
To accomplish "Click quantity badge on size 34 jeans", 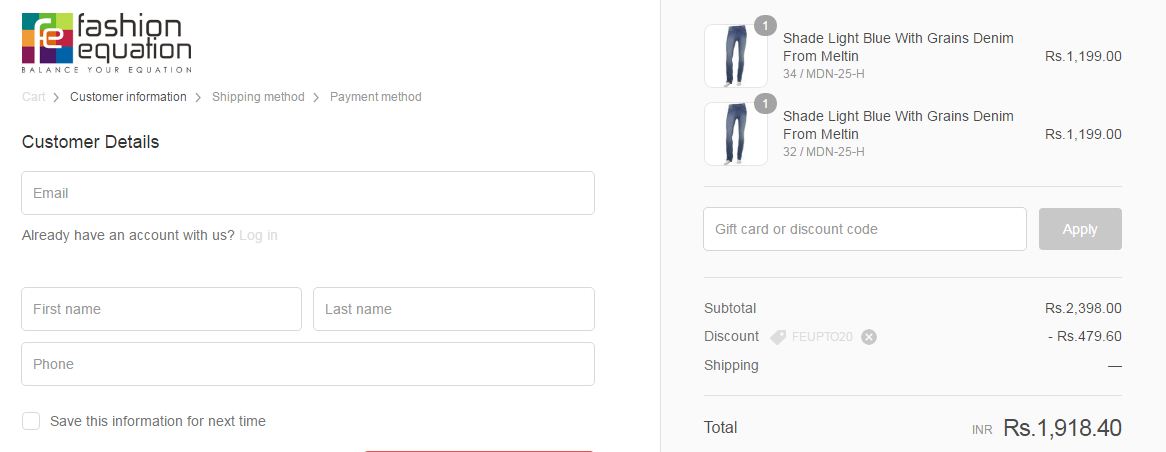I will tap(765, 25).
